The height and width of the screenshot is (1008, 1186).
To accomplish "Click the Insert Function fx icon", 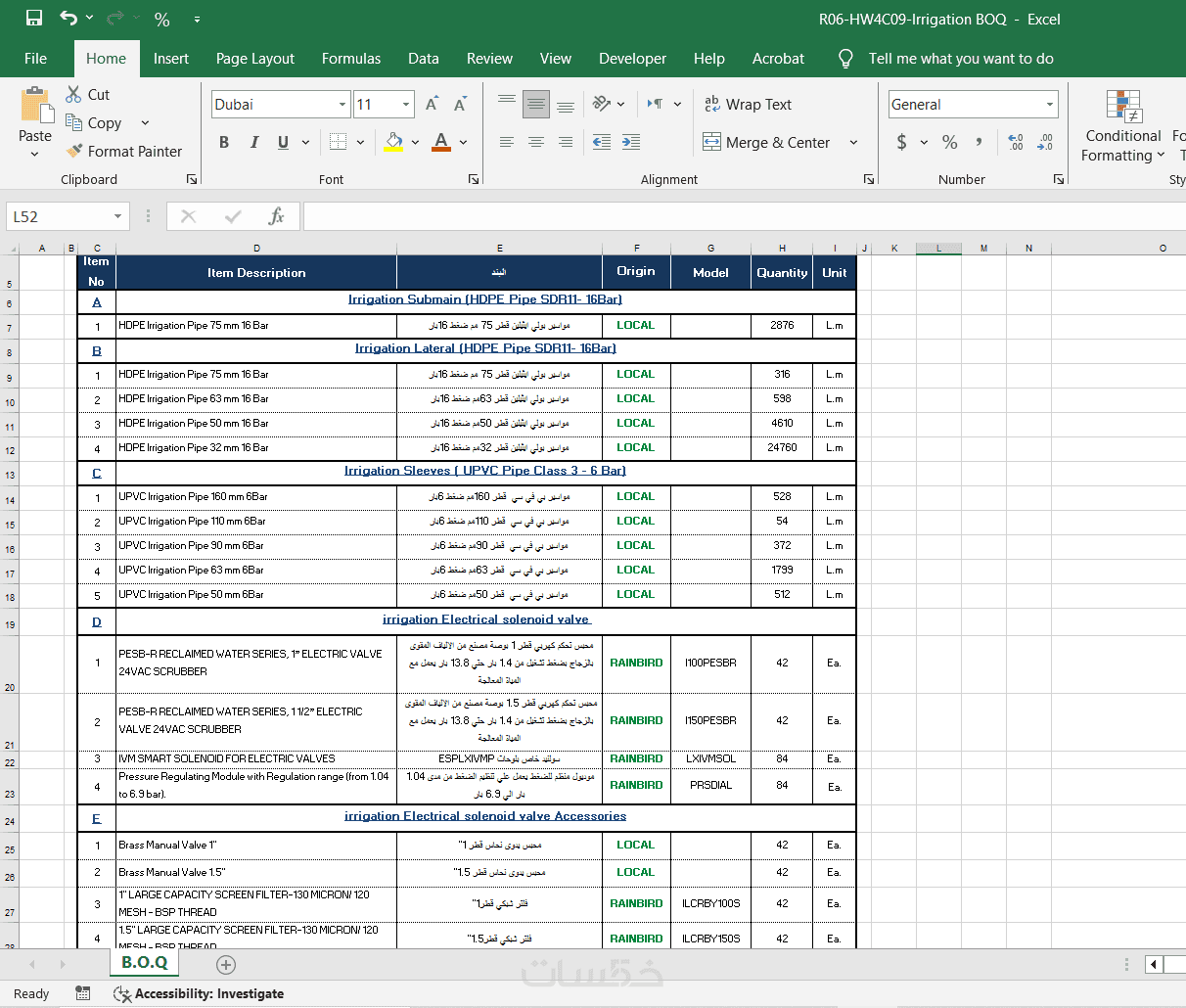I will pyautogui.click(x=276, y=216).
